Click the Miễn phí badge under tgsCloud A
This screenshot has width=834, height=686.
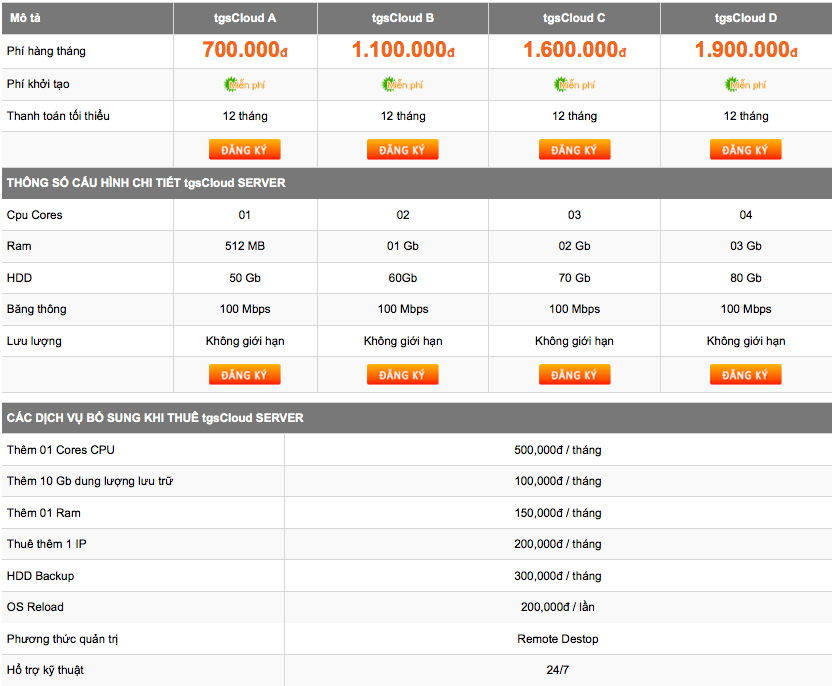point(245,85)
